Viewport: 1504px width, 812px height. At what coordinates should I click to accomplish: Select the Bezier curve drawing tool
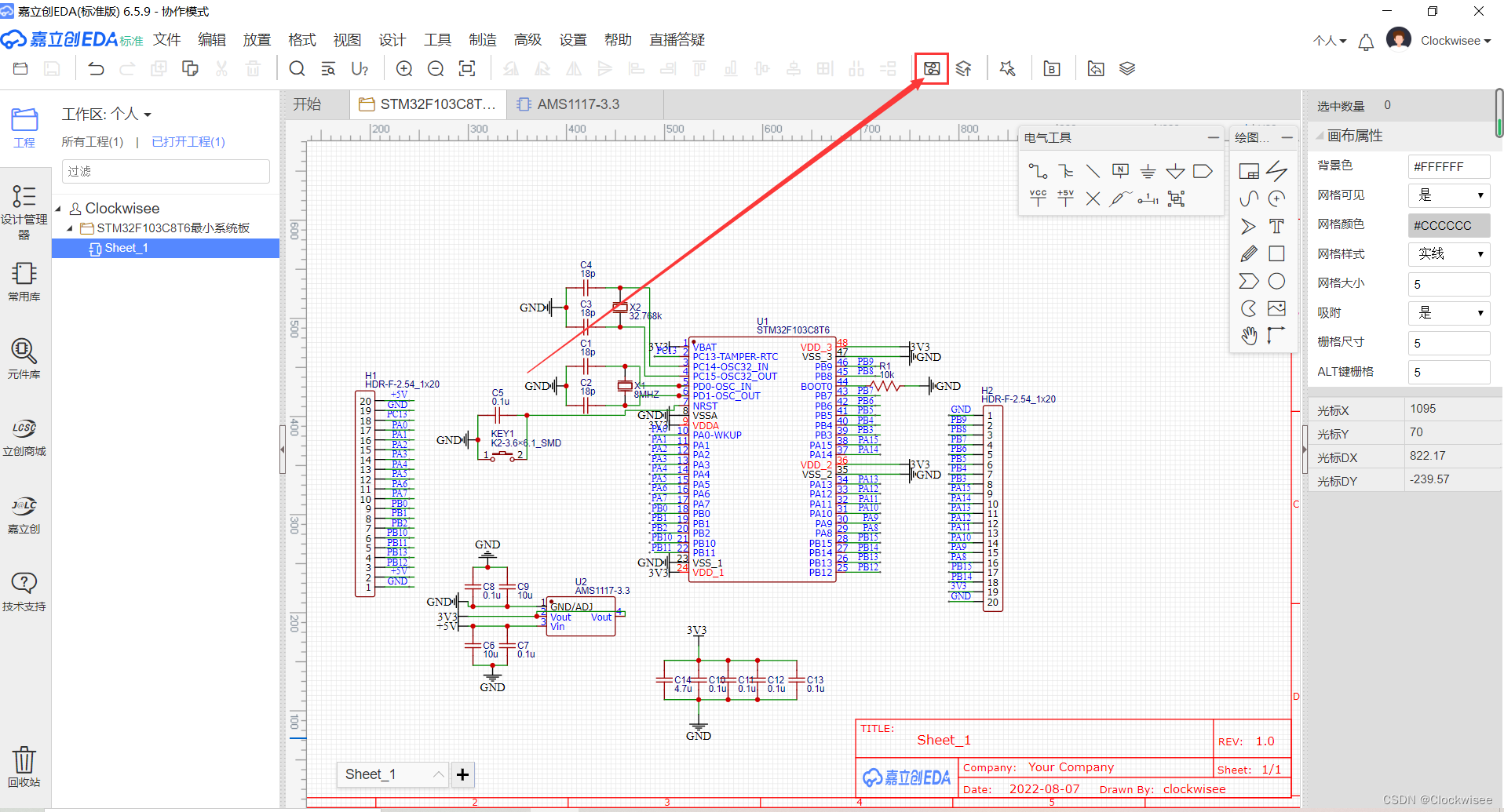point(1249,198)
